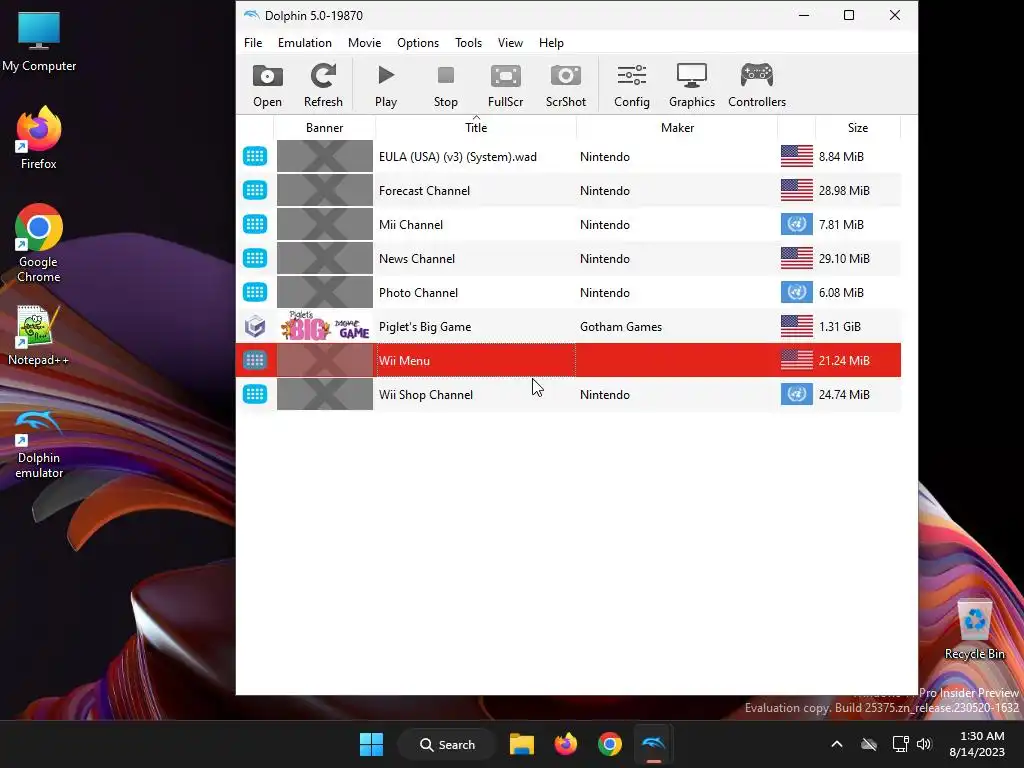Click the missing banner of News Channel

pos(325,258)
